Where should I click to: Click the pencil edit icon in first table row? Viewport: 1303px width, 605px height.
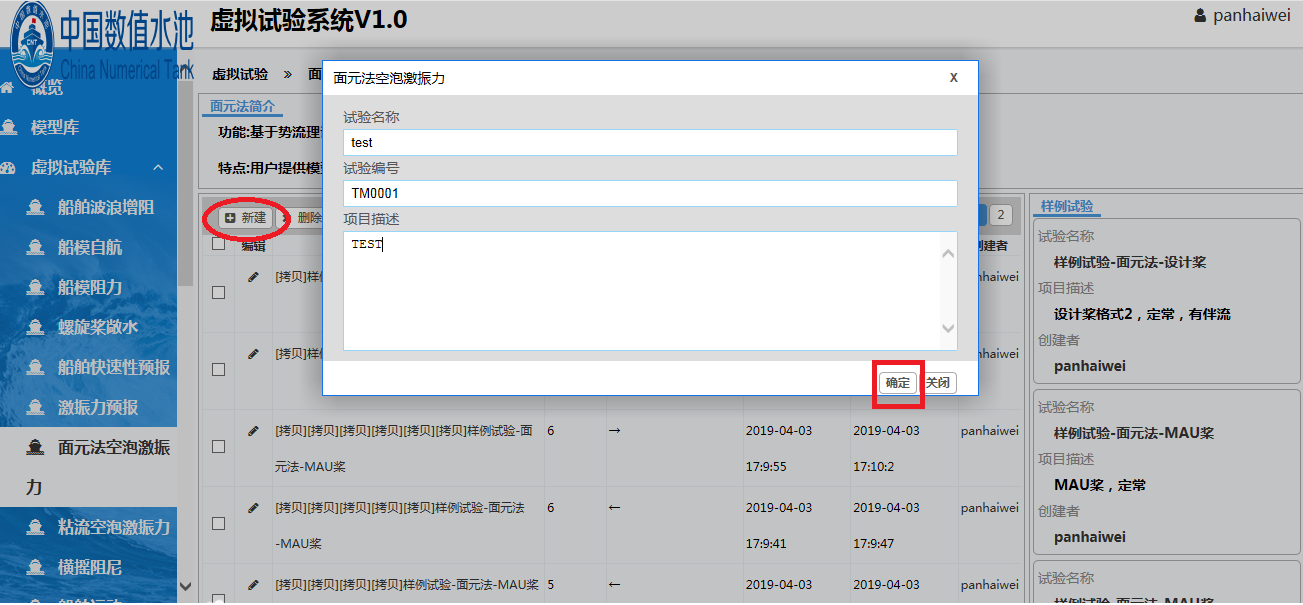point(253,277)
